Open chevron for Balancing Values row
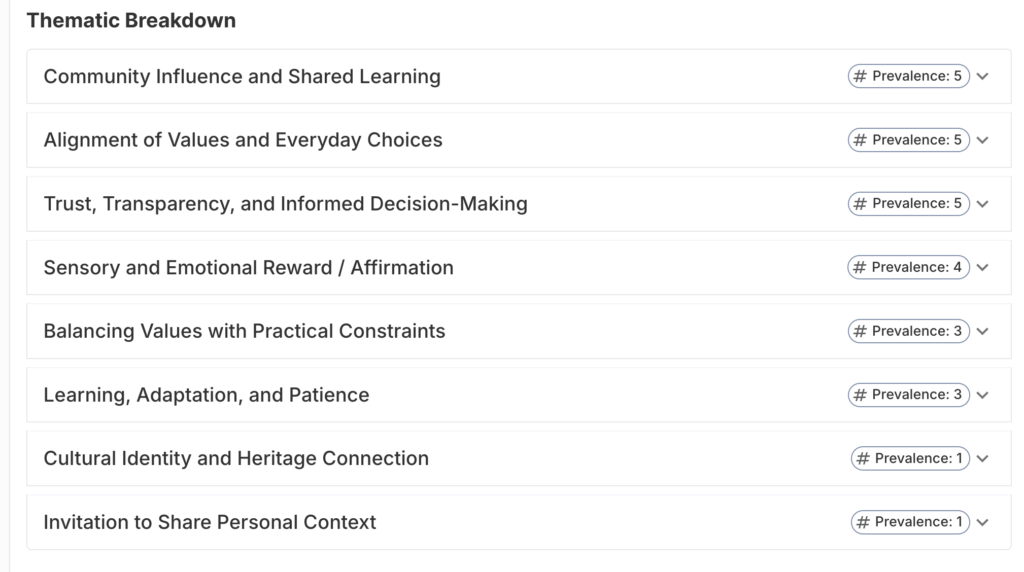Image resolution: width=1024 pixels, height=572 pixels. (x=983, y=331)
